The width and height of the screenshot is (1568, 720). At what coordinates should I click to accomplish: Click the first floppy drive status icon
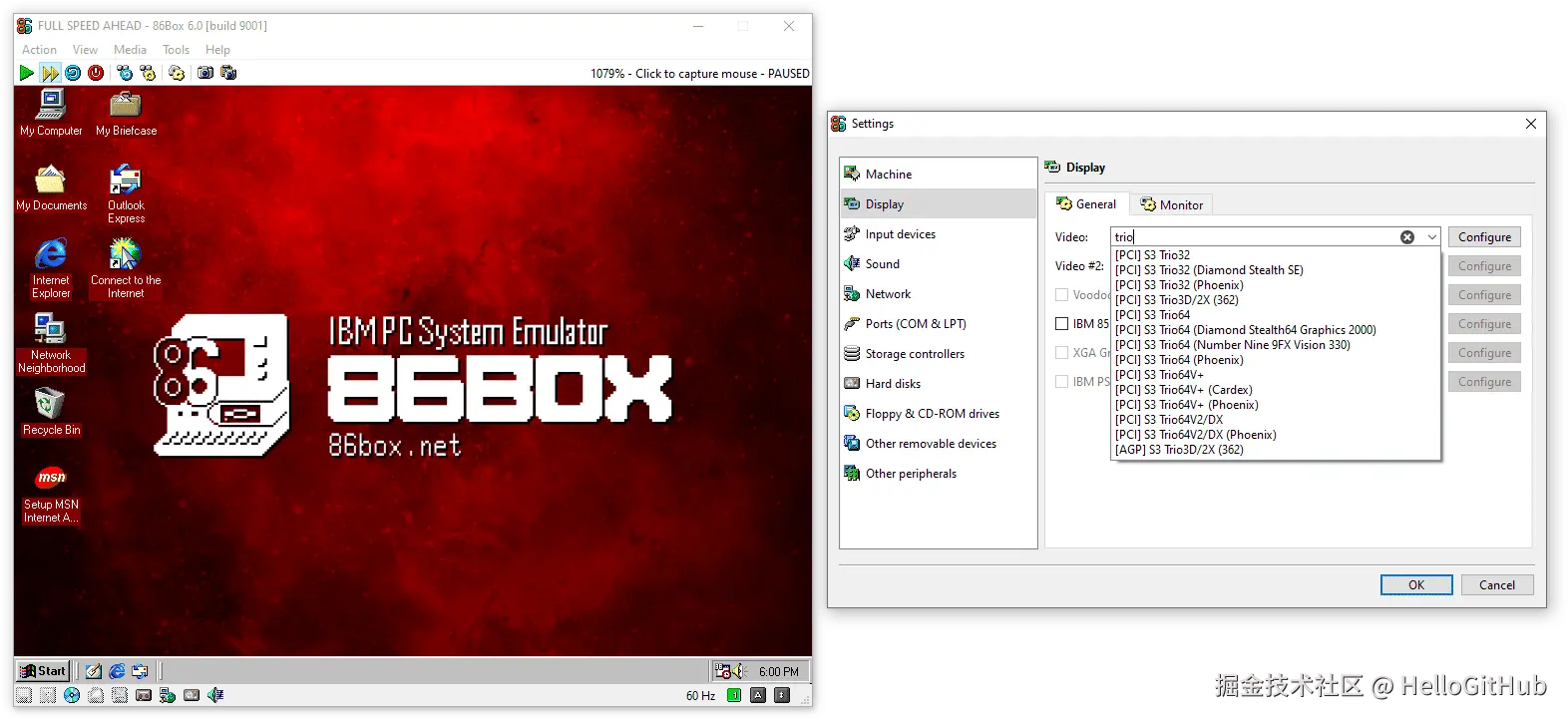pos(24,695)
